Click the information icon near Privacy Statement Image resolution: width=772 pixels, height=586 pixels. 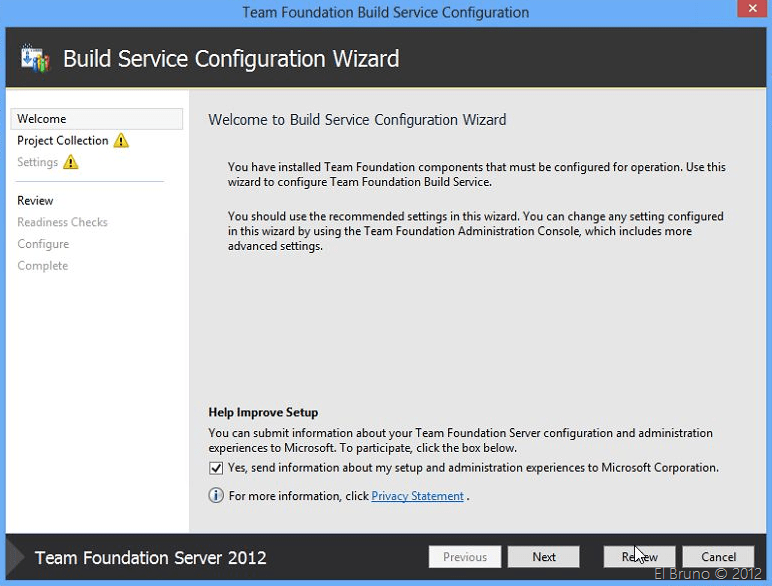[216, 496]
